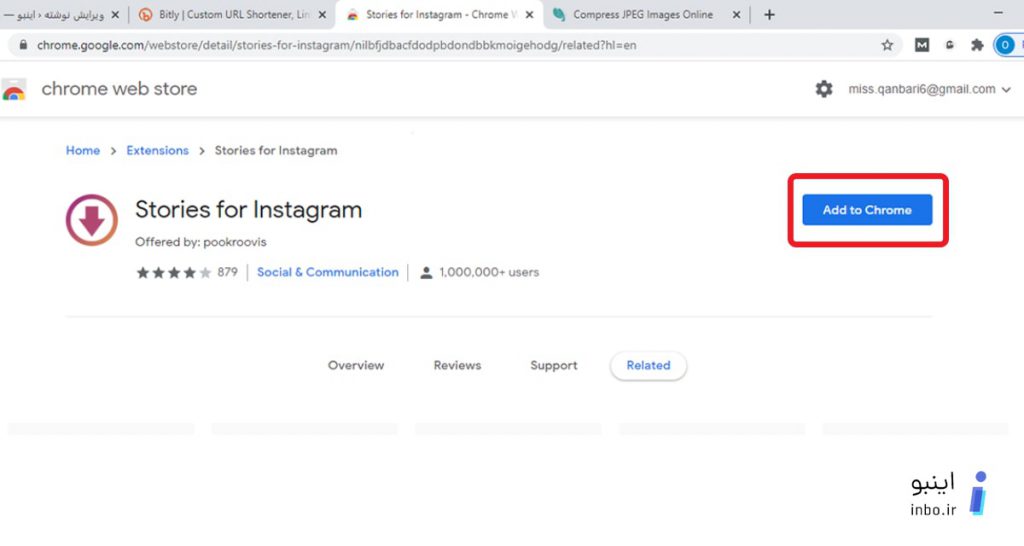1024x546 pixels.
Task: Click the small extension icon beside the puzzle icon
Action: pos(950,45)
